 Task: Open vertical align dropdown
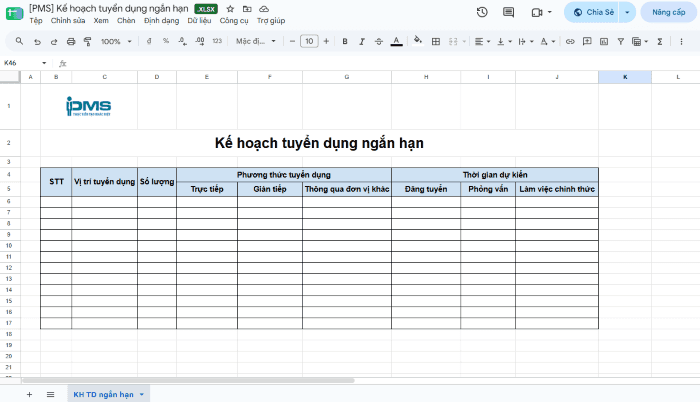click(504, 42)
